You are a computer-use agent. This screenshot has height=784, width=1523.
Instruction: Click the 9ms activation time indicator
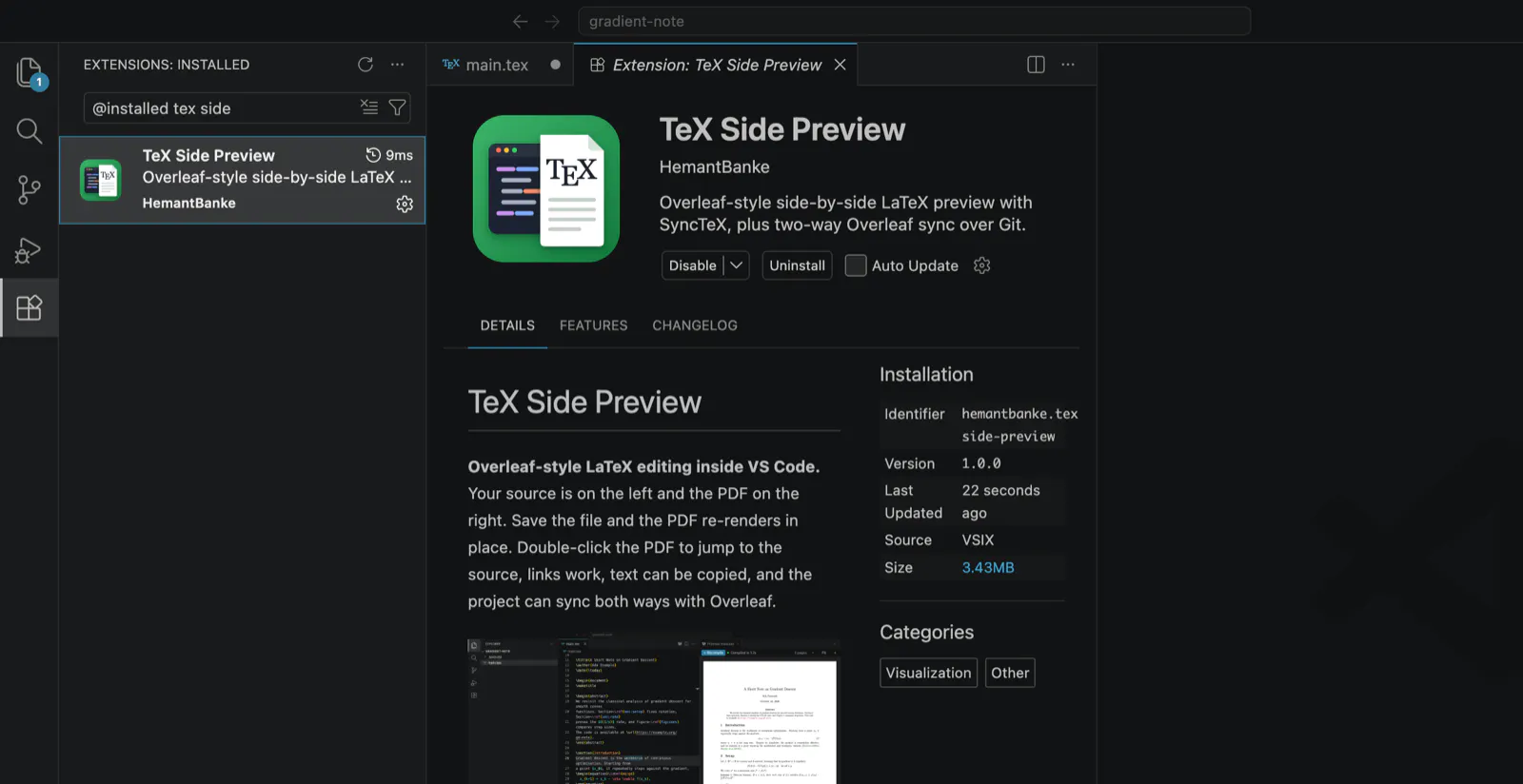[389, 155]
